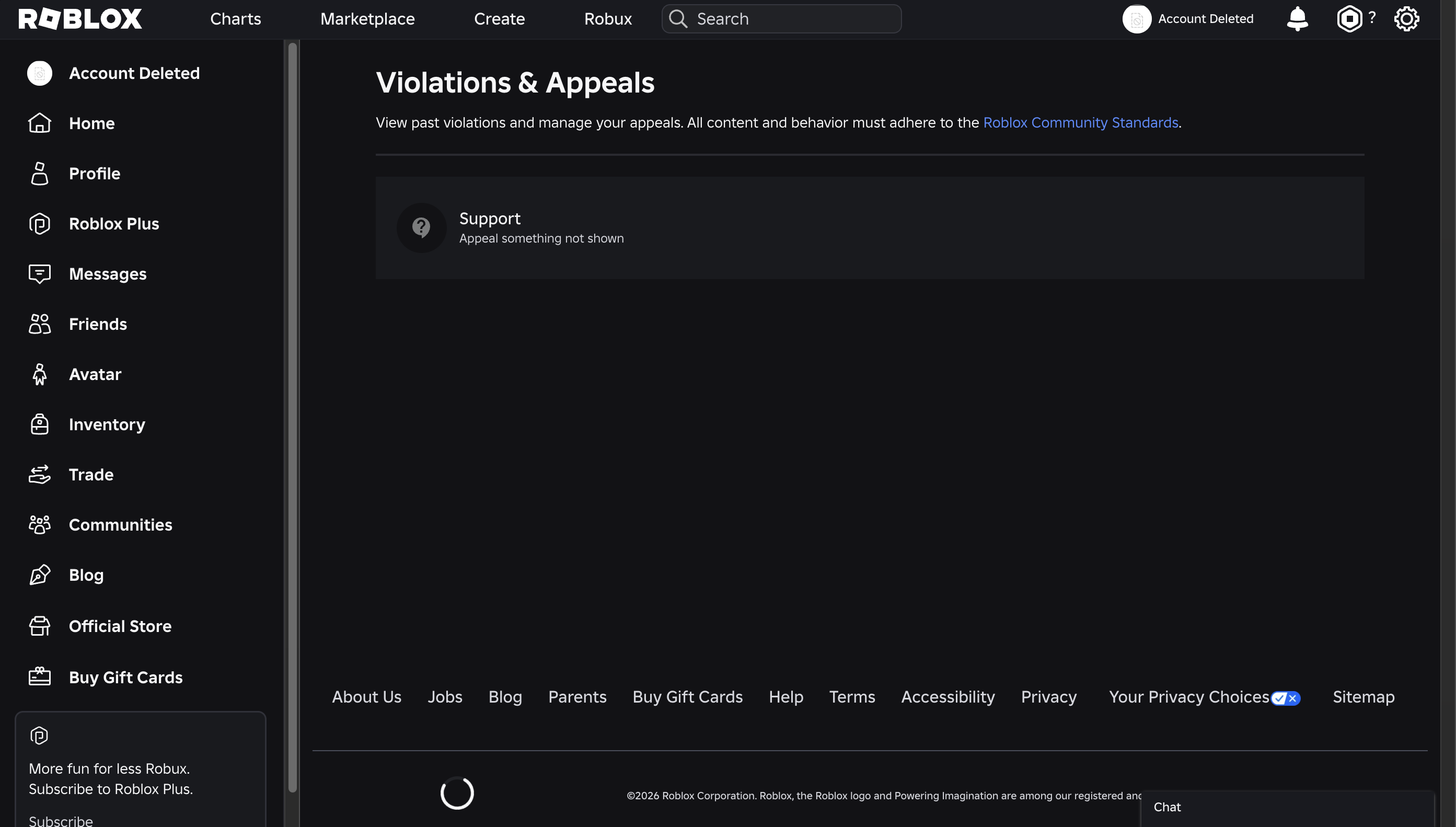The image size is (1456, 827).
Task: Click the privacy choices toggle icon
Action: pos(1286,698)
